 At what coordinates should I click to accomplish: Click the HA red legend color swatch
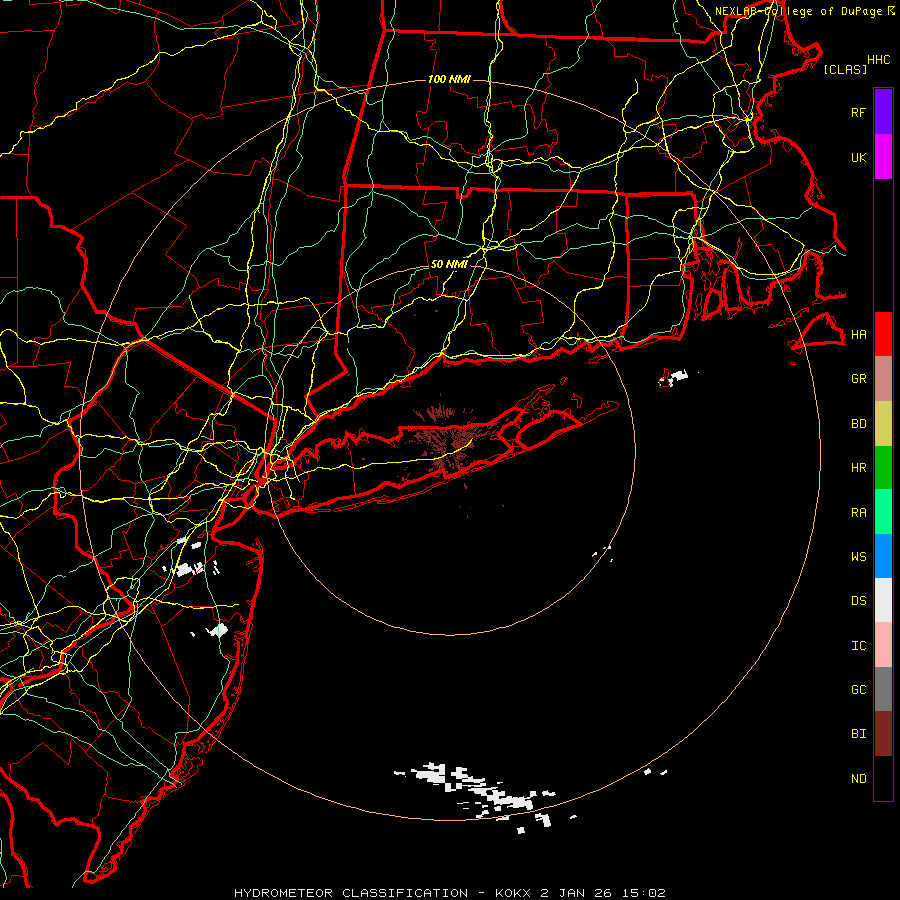(883, 334)
